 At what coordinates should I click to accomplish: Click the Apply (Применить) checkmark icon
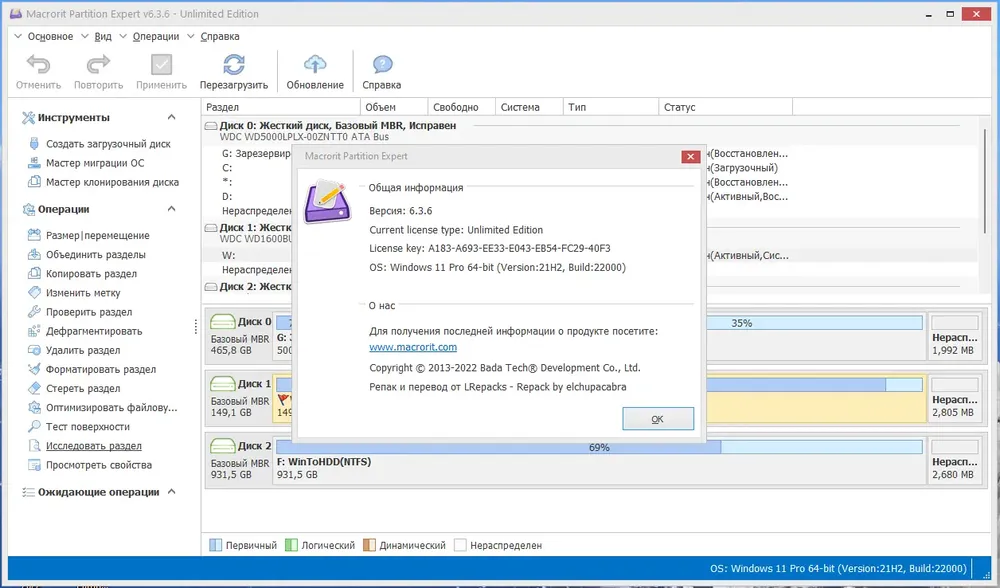[x=161, y=64]
